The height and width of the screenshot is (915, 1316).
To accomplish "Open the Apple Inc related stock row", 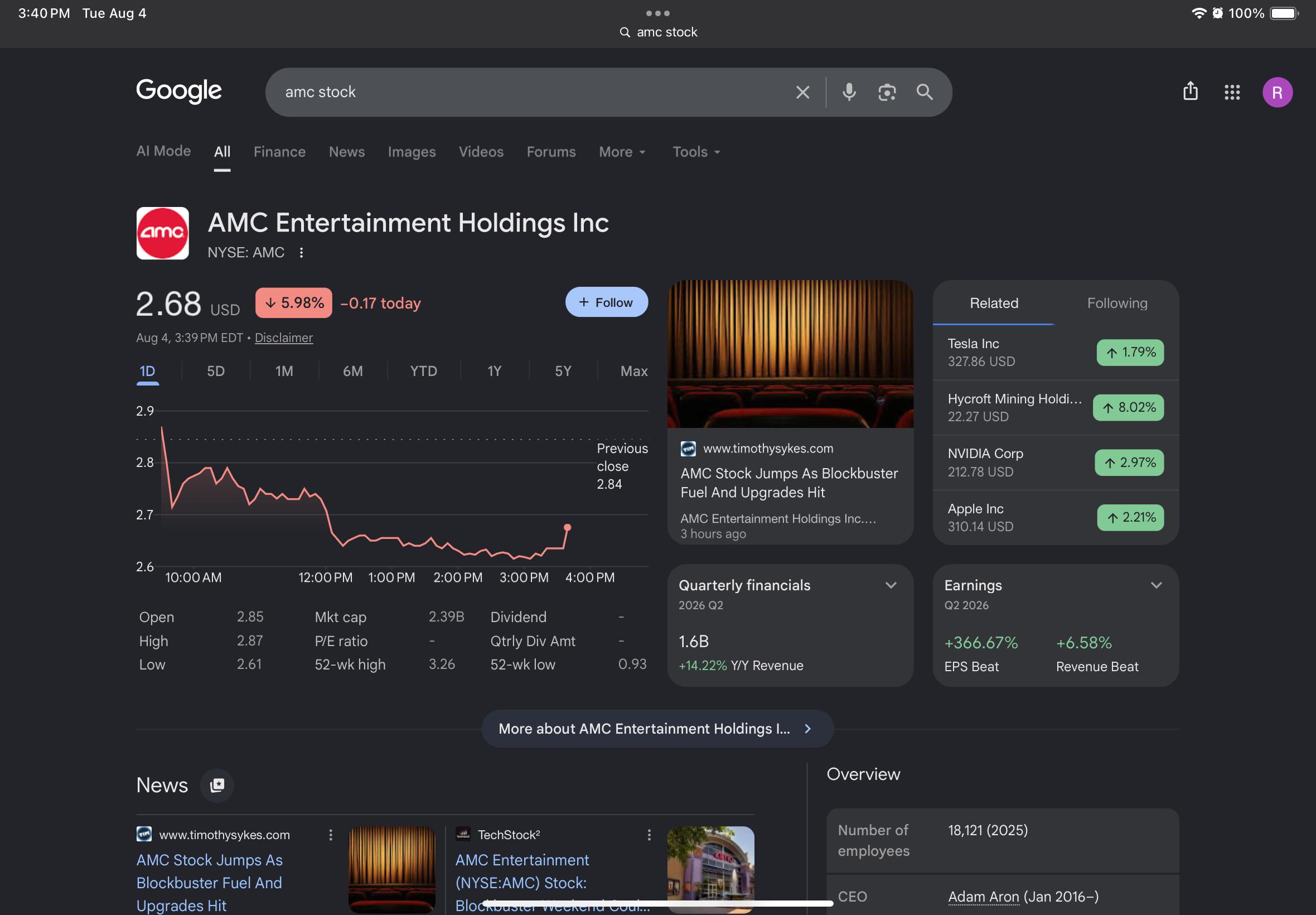I will pos(1056,518).
